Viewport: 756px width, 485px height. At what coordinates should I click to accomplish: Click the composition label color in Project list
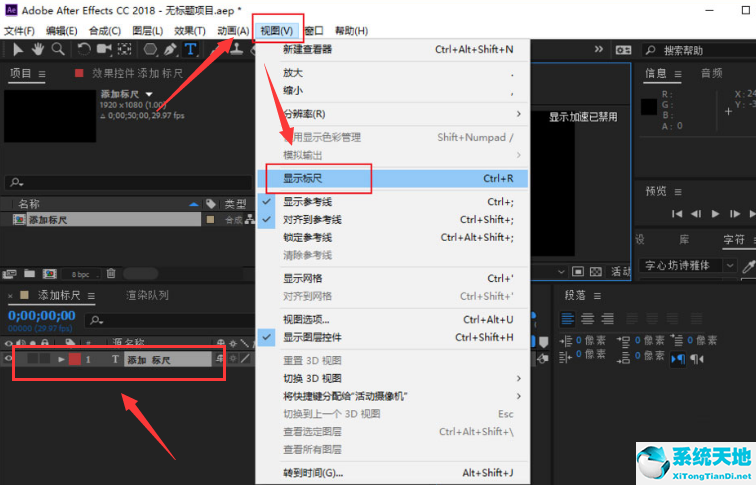pos(210,220)
